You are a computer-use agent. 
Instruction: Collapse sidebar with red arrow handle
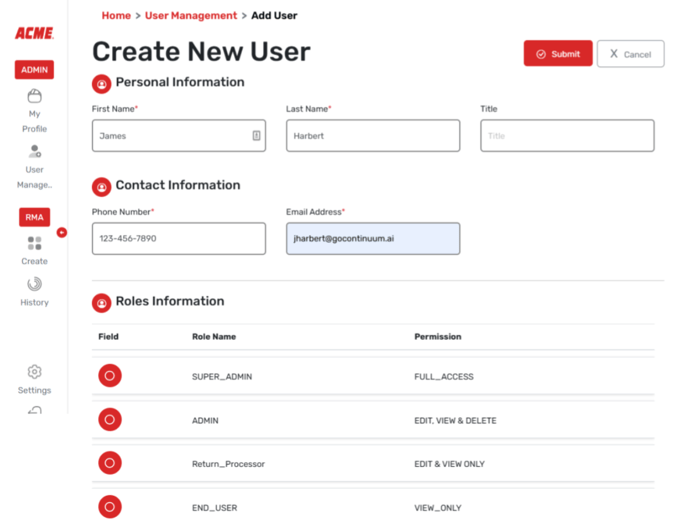pyautogui.click(x=62, y=232)
